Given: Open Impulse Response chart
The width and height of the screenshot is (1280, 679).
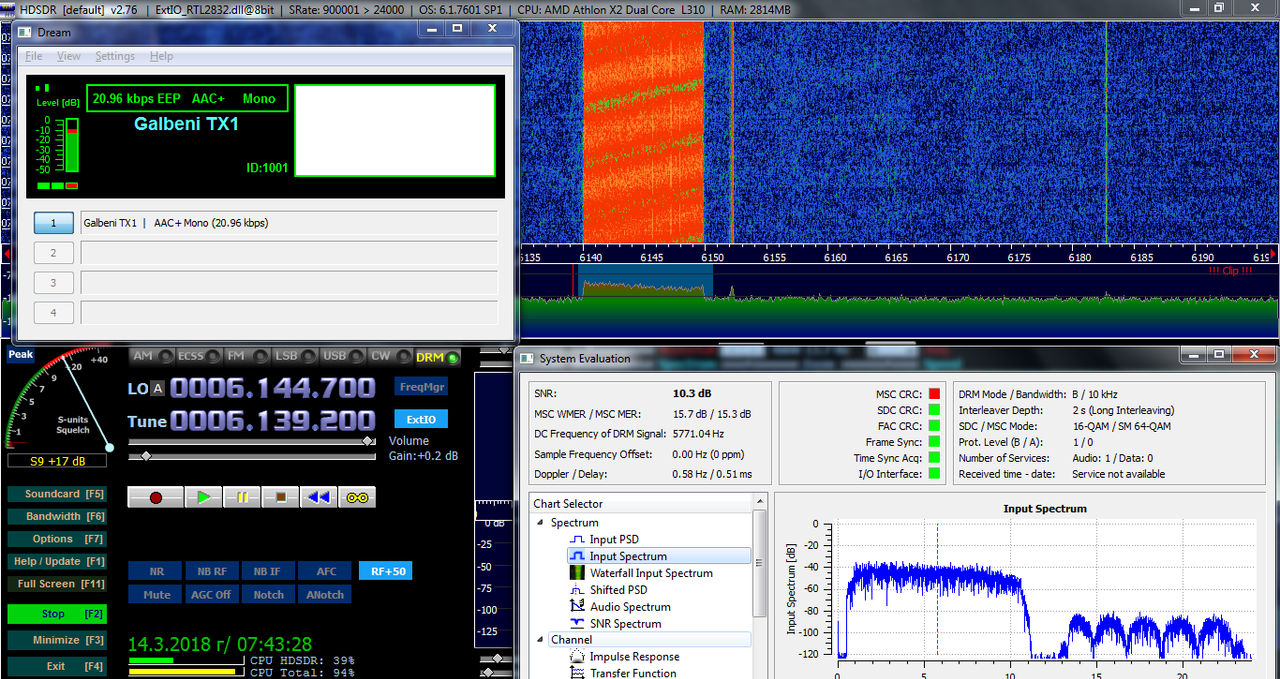Looking at the screenshot, I should pos(634,657).
